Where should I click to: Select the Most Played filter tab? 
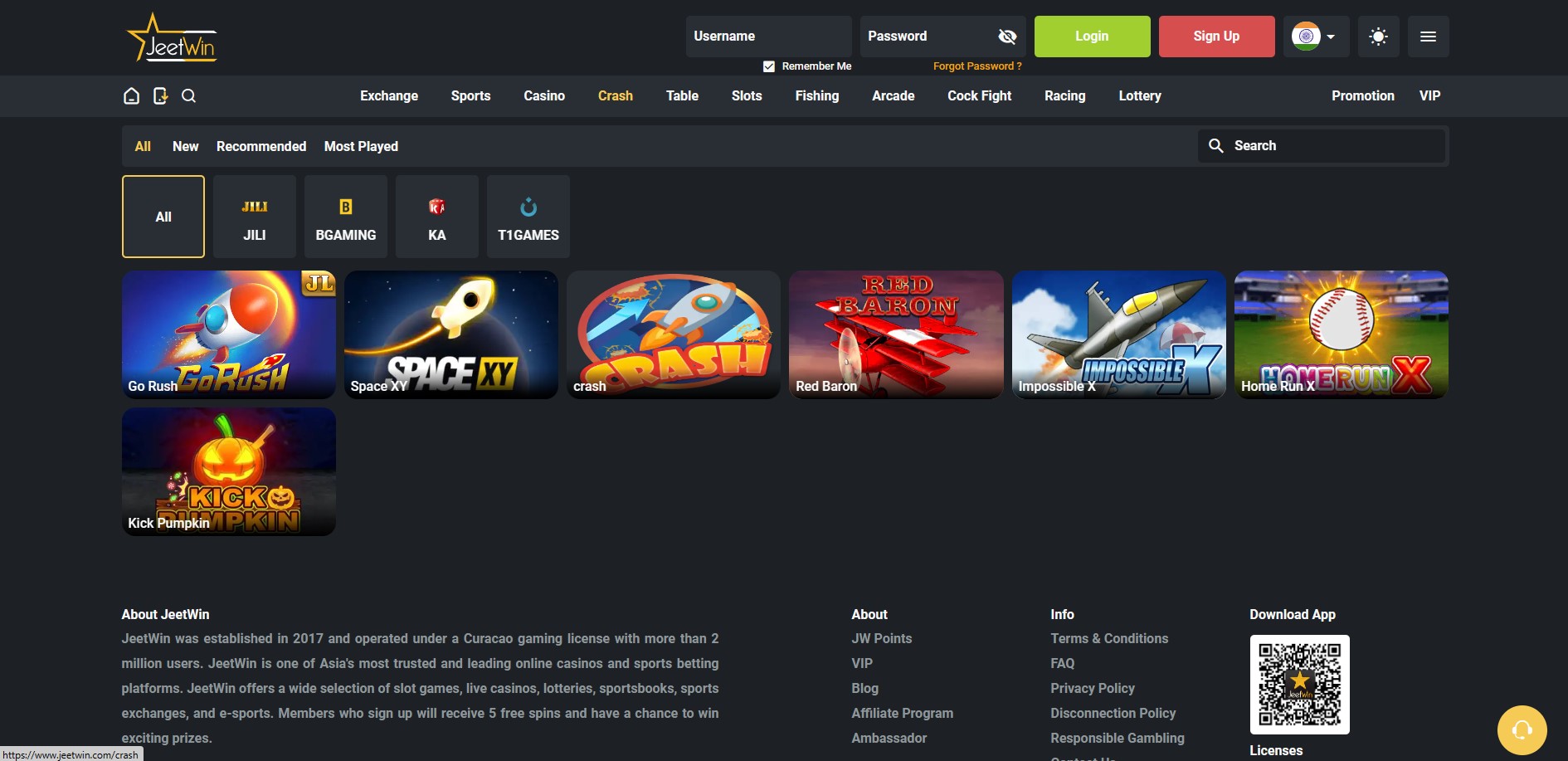point(361,146)
